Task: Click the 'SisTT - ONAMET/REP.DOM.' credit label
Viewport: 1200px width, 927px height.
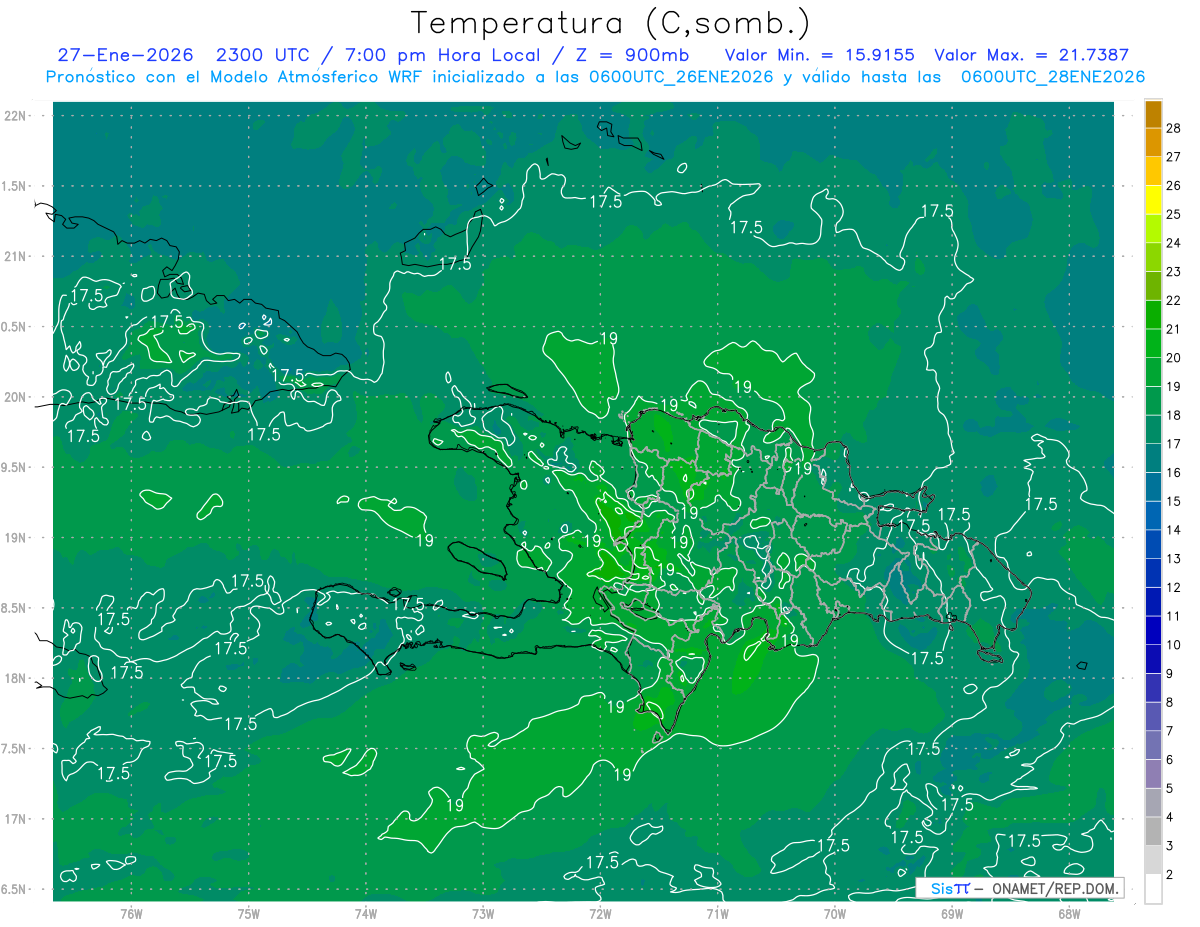Action: click(1022, 888)
